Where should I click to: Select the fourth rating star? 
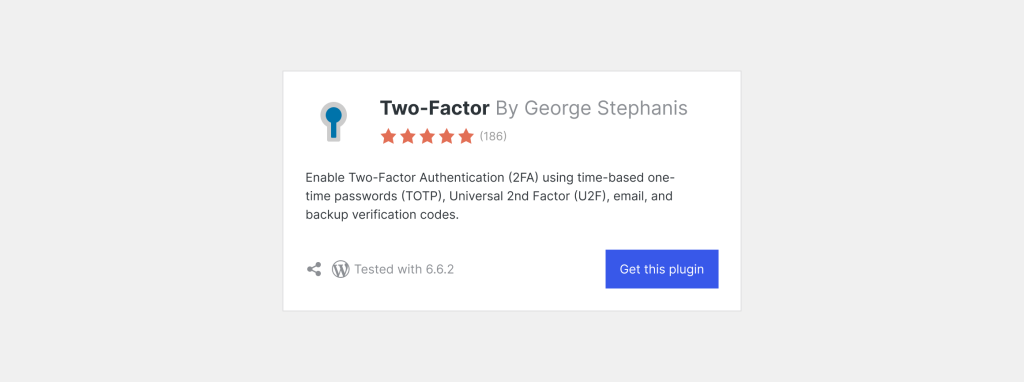447,136
